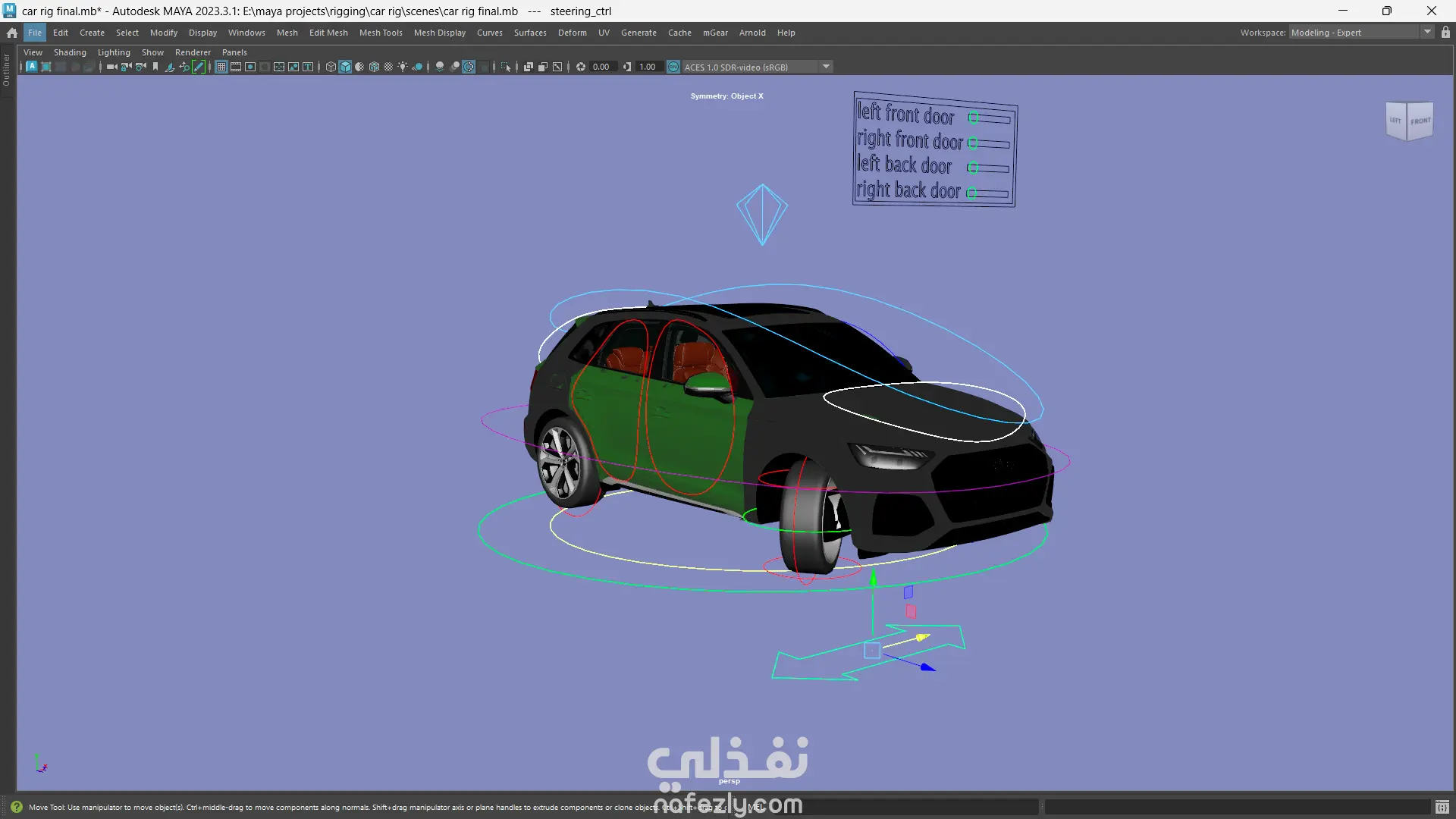
Task: Open the Deform menu
Action: (573, 33)
